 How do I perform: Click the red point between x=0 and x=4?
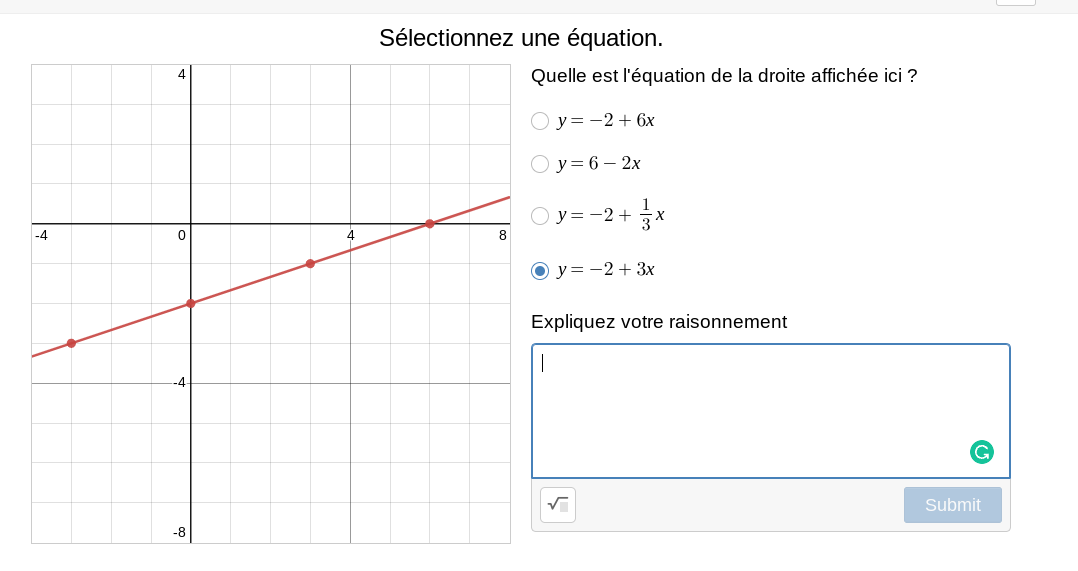[310, 264]
